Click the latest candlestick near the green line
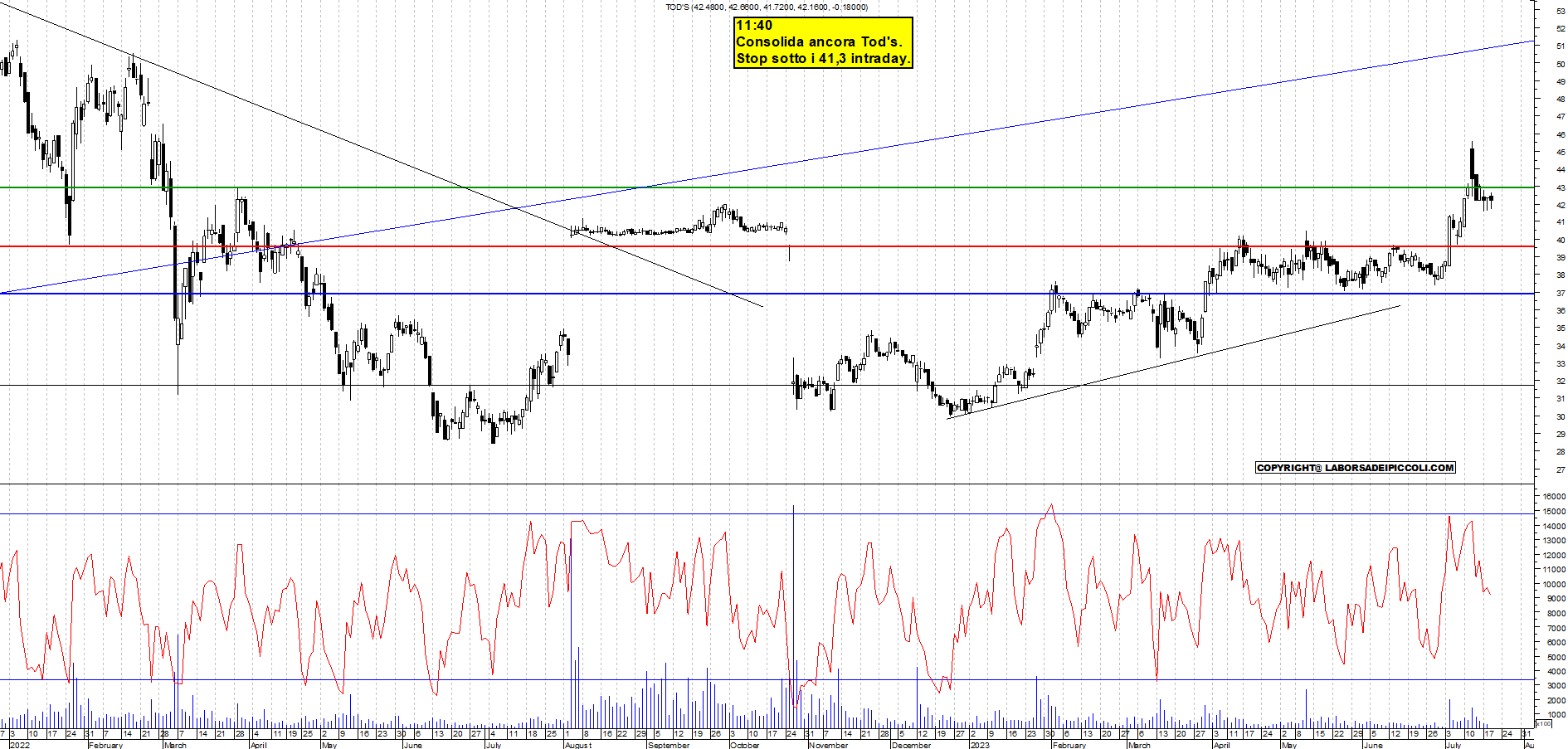 click(1491, 199)
